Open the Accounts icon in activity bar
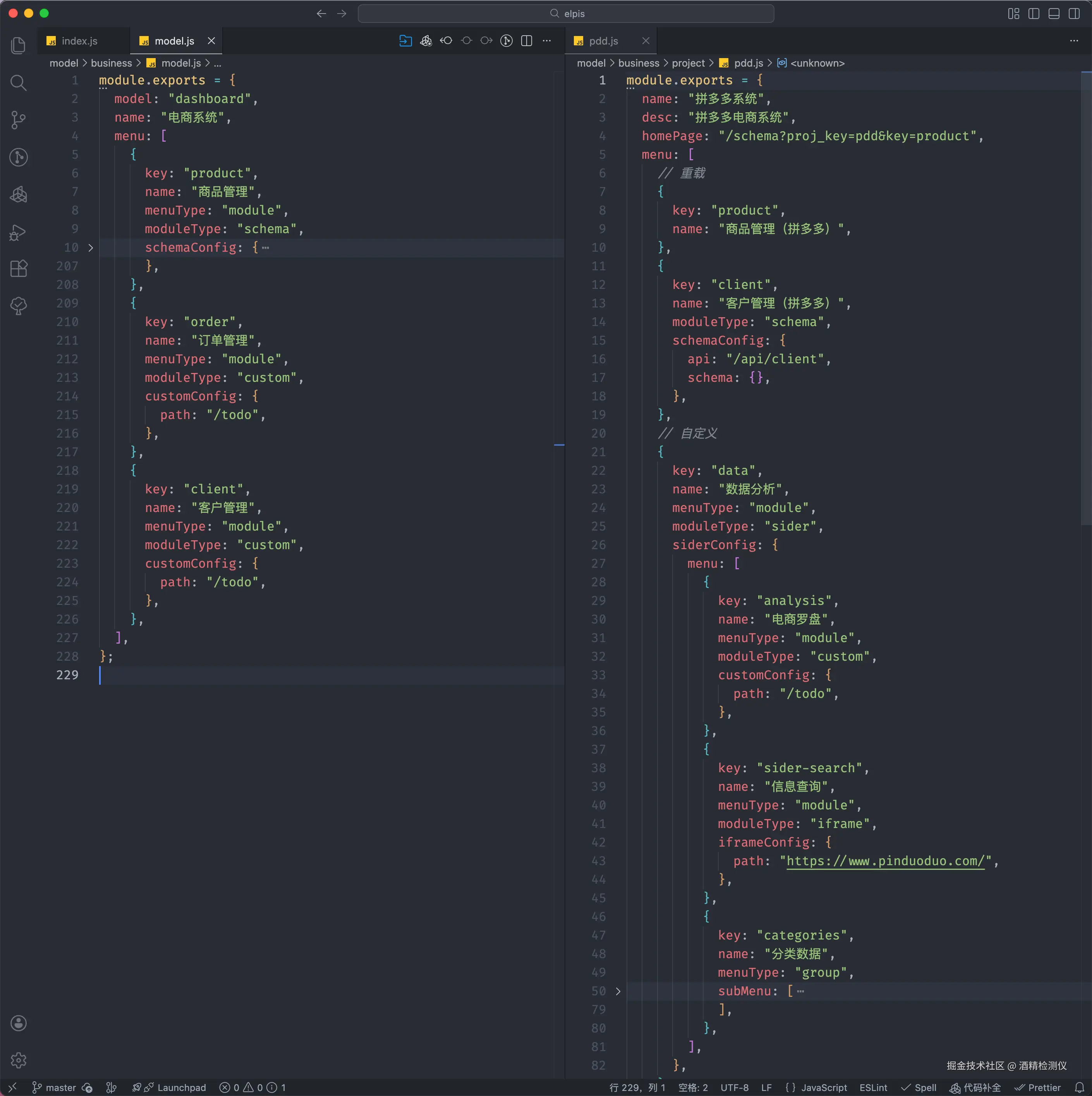This screenshot has width=1092, height=1096. coord(18,1023)
